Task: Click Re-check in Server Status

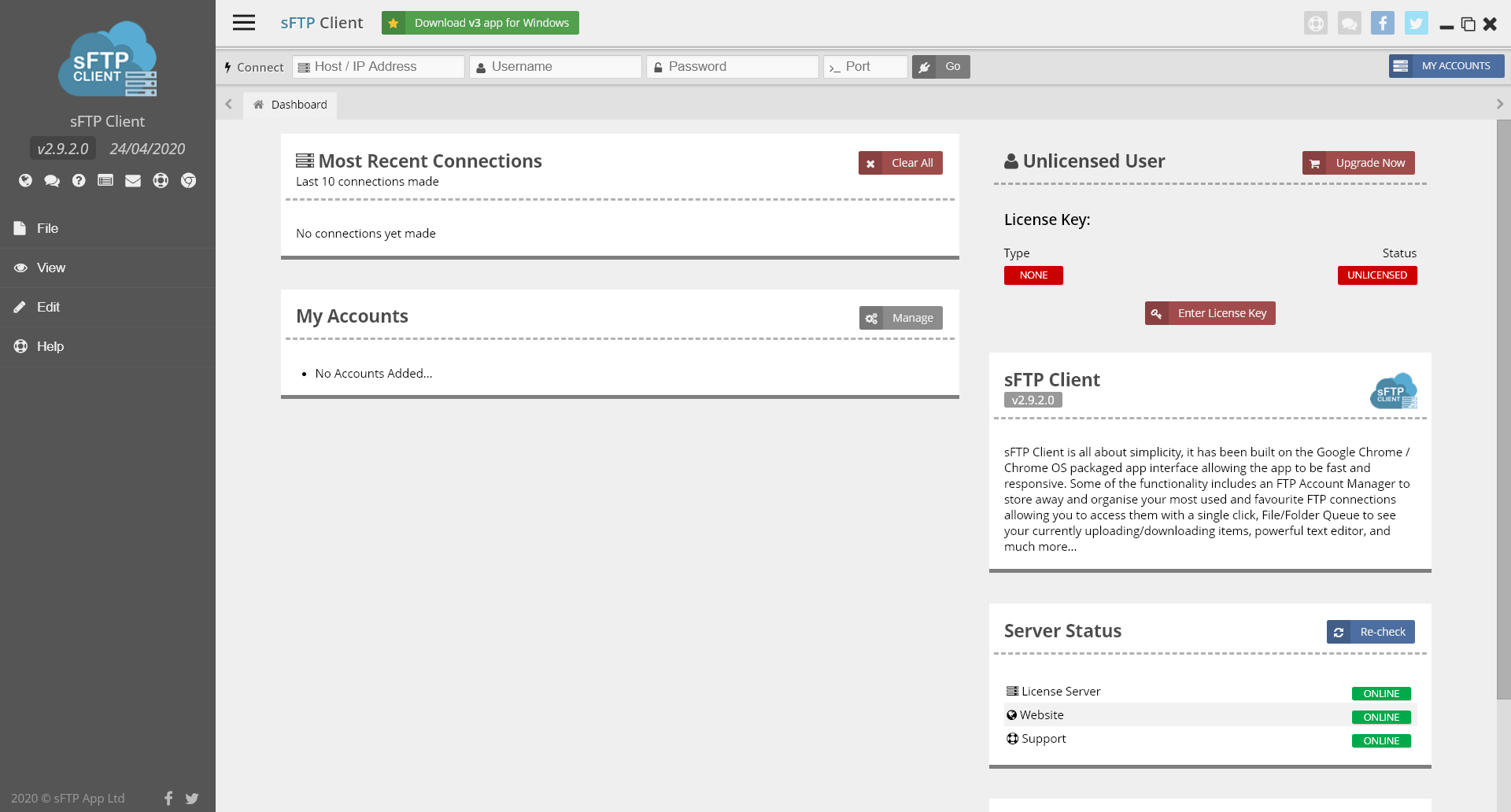Action: (x=1370, y=632)
